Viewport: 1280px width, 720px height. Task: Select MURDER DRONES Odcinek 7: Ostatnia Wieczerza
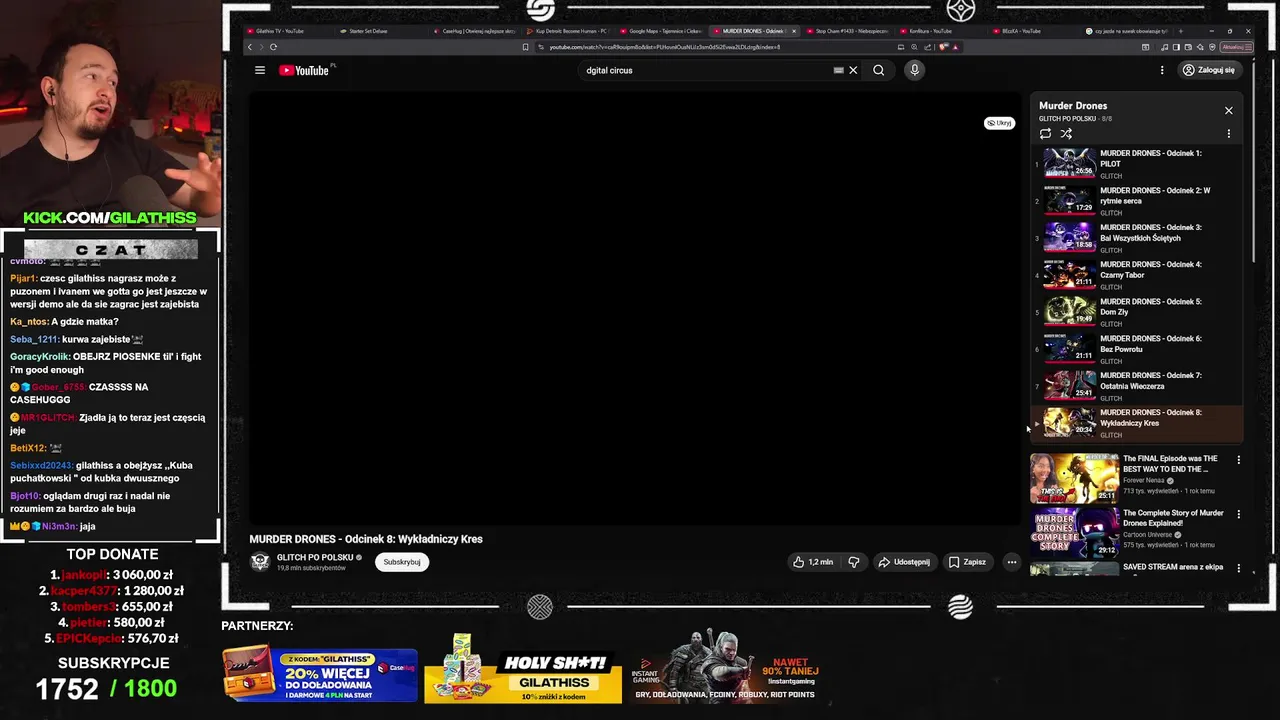(1137, 386)
